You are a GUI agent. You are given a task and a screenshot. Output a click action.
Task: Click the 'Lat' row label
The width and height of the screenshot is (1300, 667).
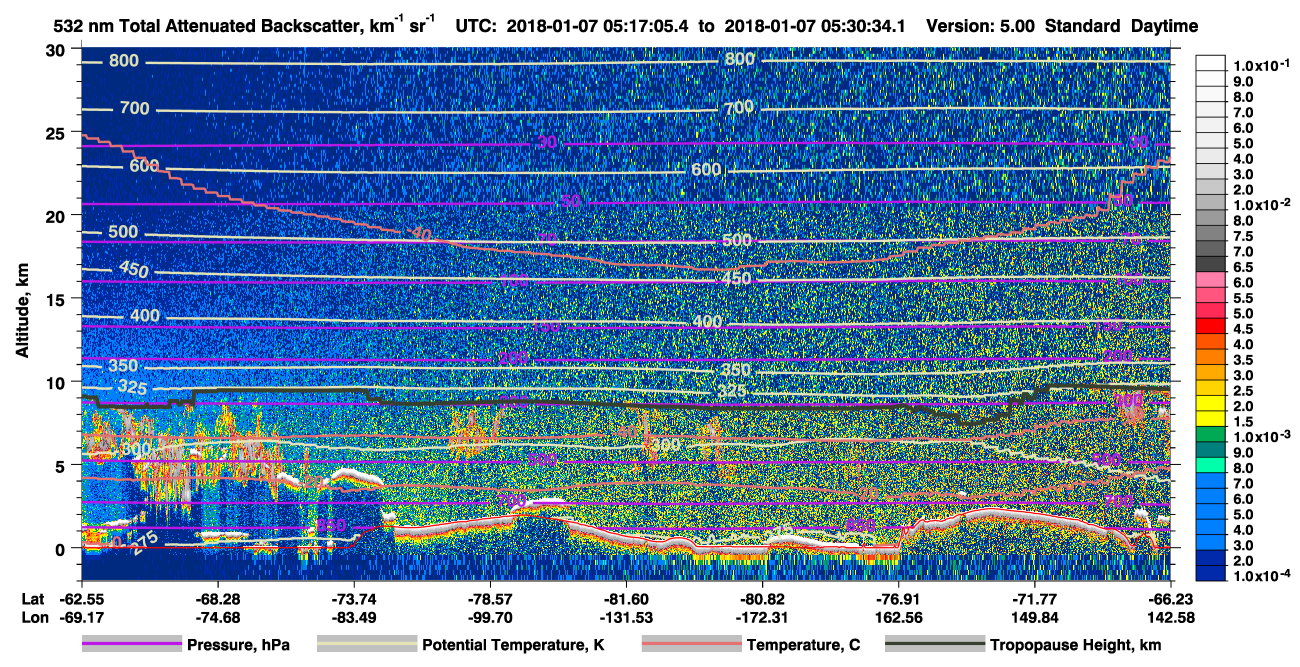coord(34,598)
